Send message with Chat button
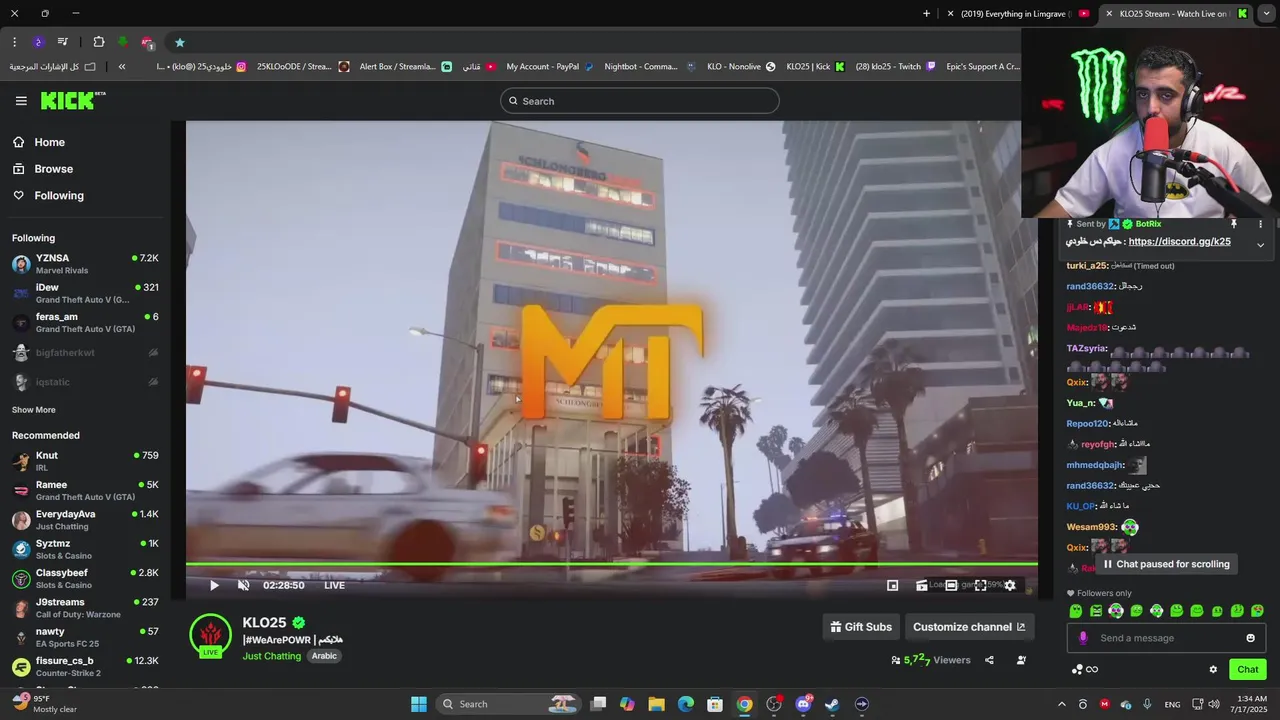1280x720 pixels. click(x=1248, y=670)
